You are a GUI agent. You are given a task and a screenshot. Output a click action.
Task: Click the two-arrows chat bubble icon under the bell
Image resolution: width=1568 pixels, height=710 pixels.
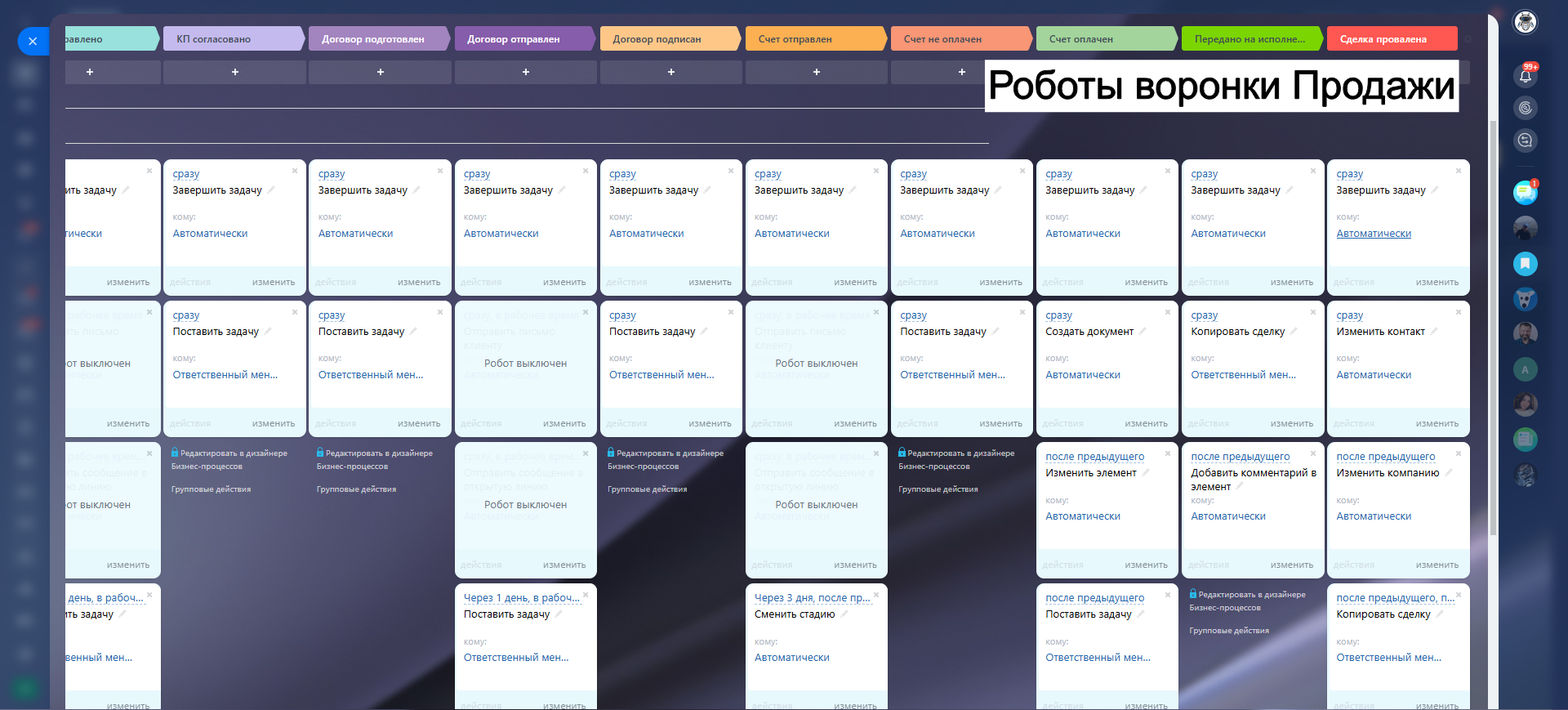[1525, 141]
